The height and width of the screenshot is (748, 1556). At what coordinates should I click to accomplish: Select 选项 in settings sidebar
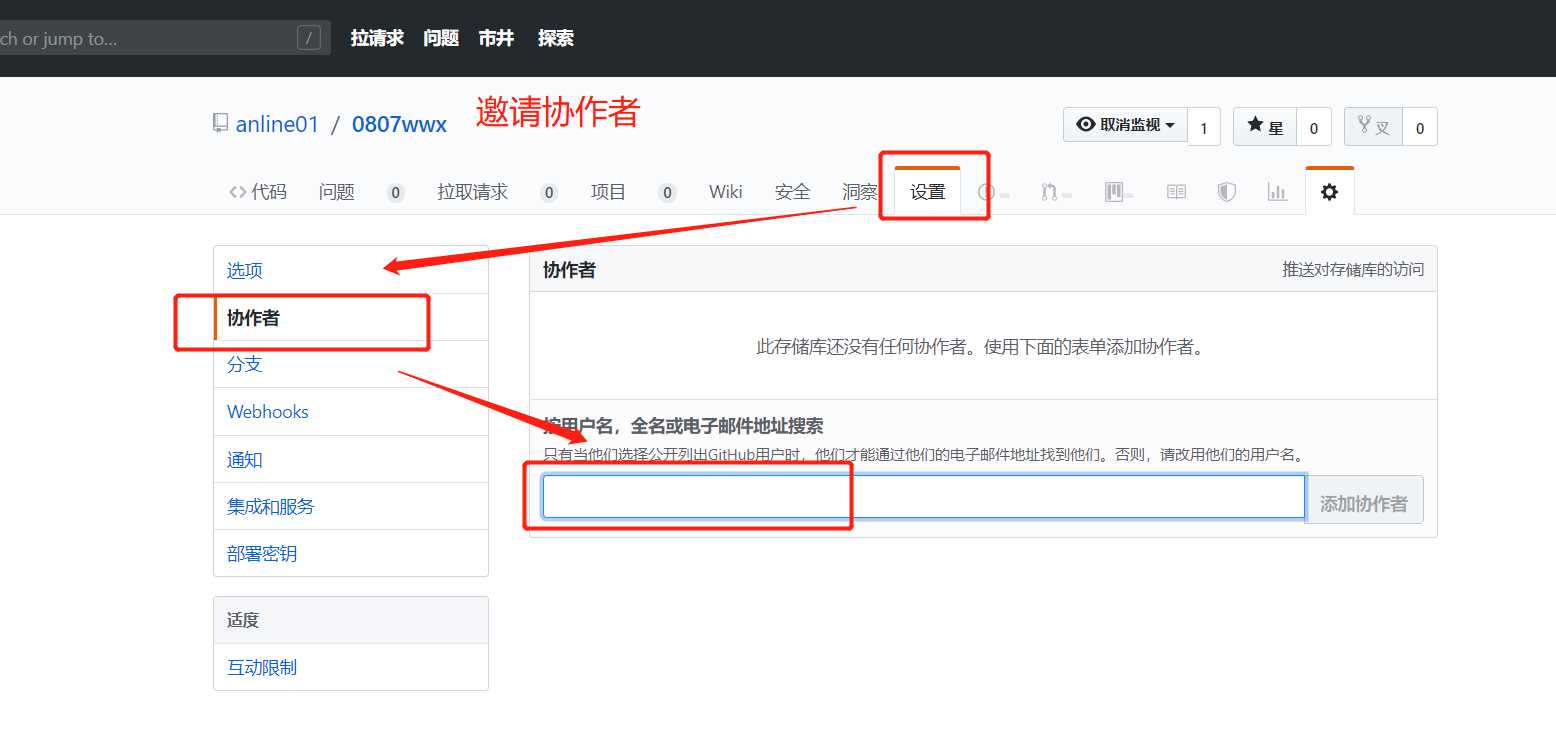(351, 270)
